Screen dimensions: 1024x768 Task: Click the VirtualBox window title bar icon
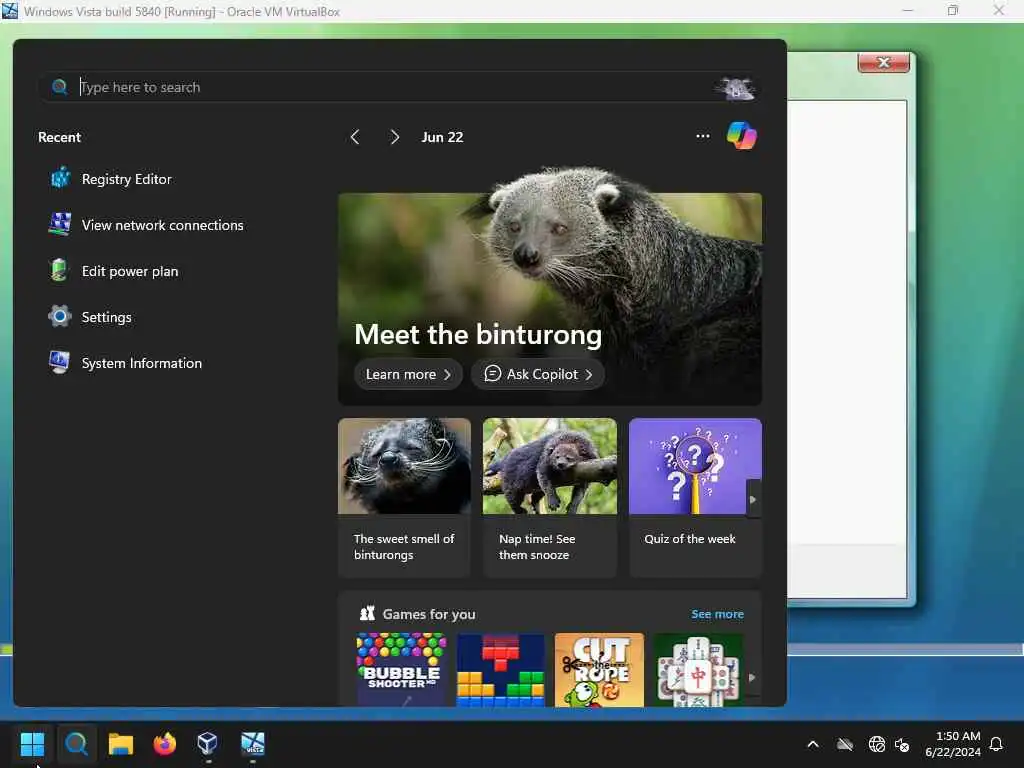(x=10, y=11)
